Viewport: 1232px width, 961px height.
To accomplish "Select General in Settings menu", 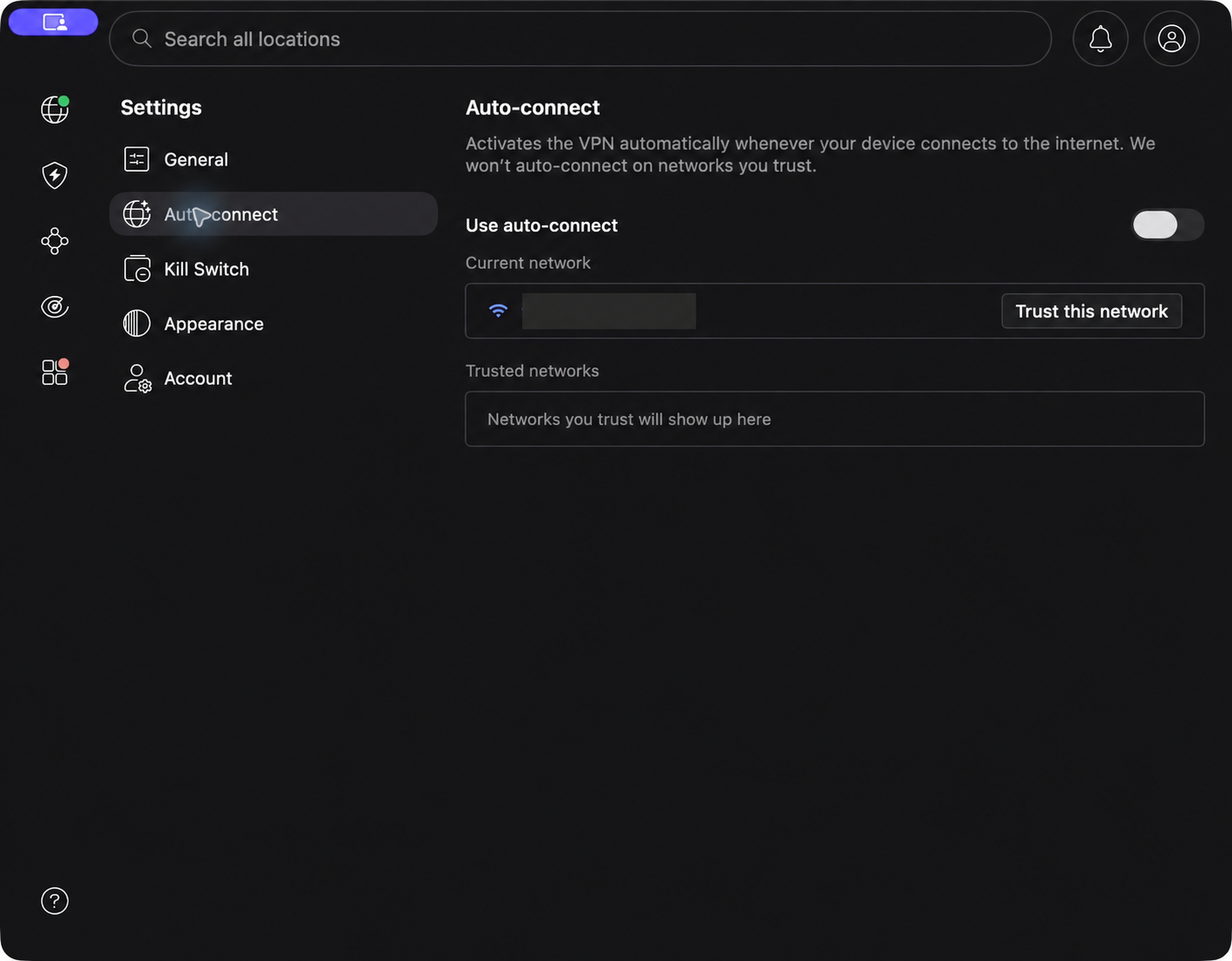I will (273, 160).
